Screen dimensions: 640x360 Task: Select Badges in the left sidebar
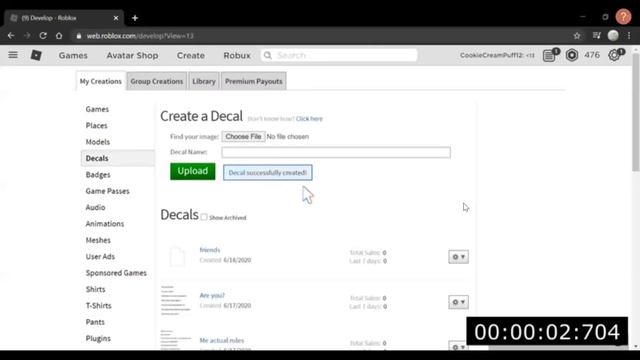[98, 175]
